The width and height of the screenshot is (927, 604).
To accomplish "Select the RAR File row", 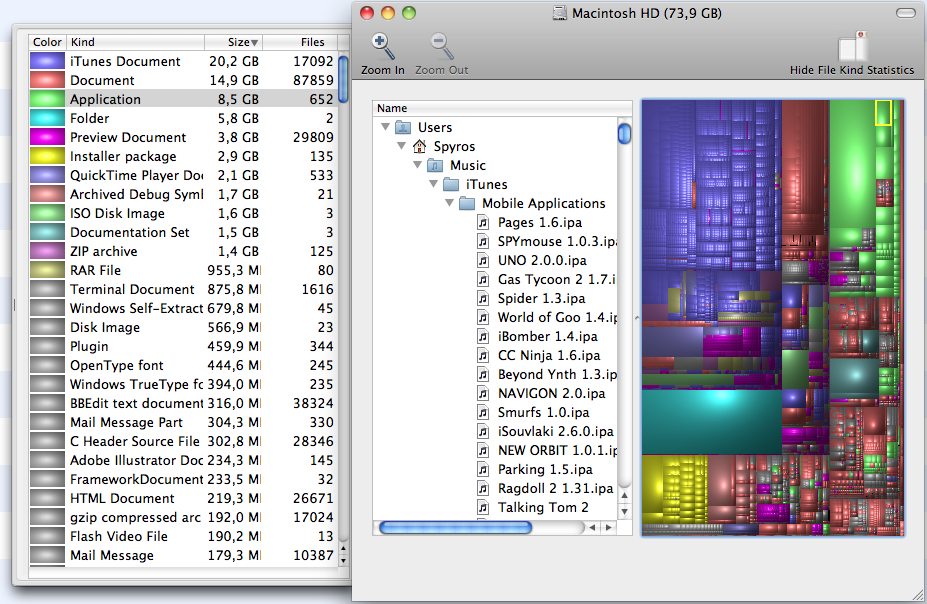I will (x=183, y=270).
